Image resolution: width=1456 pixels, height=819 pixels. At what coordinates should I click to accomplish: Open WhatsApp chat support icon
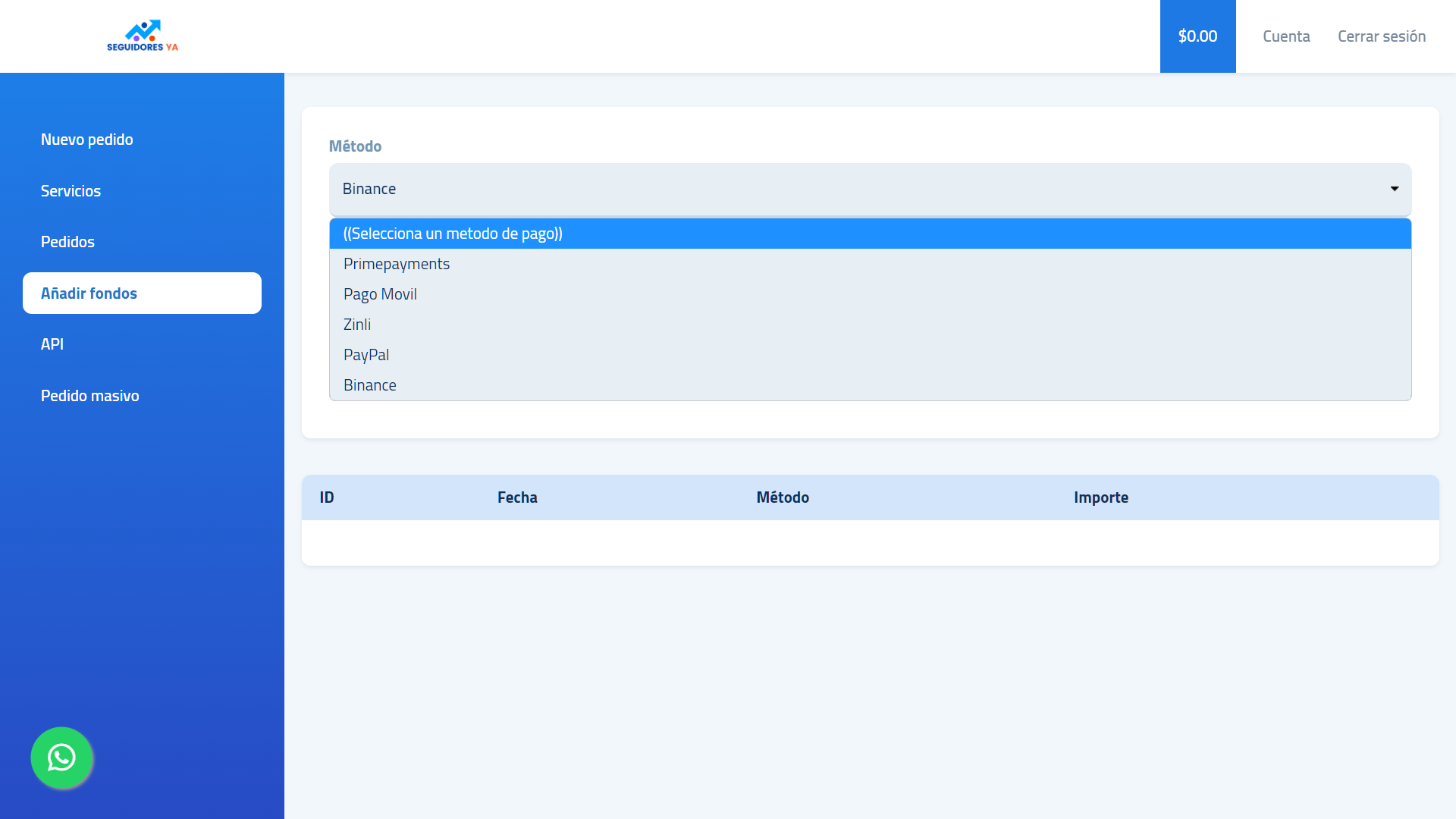pos(61,758)
